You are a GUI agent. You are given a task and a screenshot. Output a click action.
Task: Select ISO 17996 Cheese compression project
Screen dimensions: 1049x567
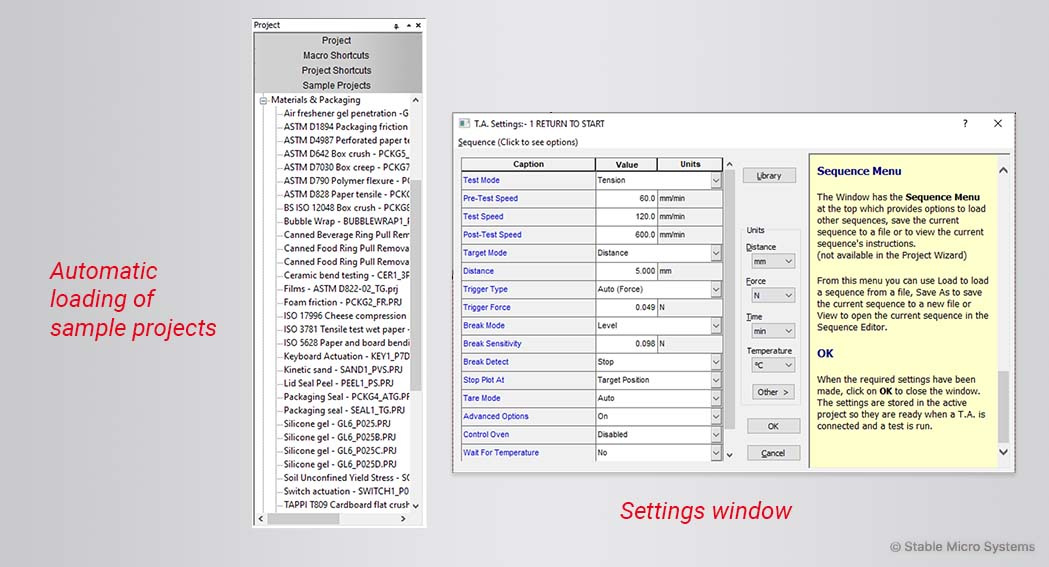[345, 316]
